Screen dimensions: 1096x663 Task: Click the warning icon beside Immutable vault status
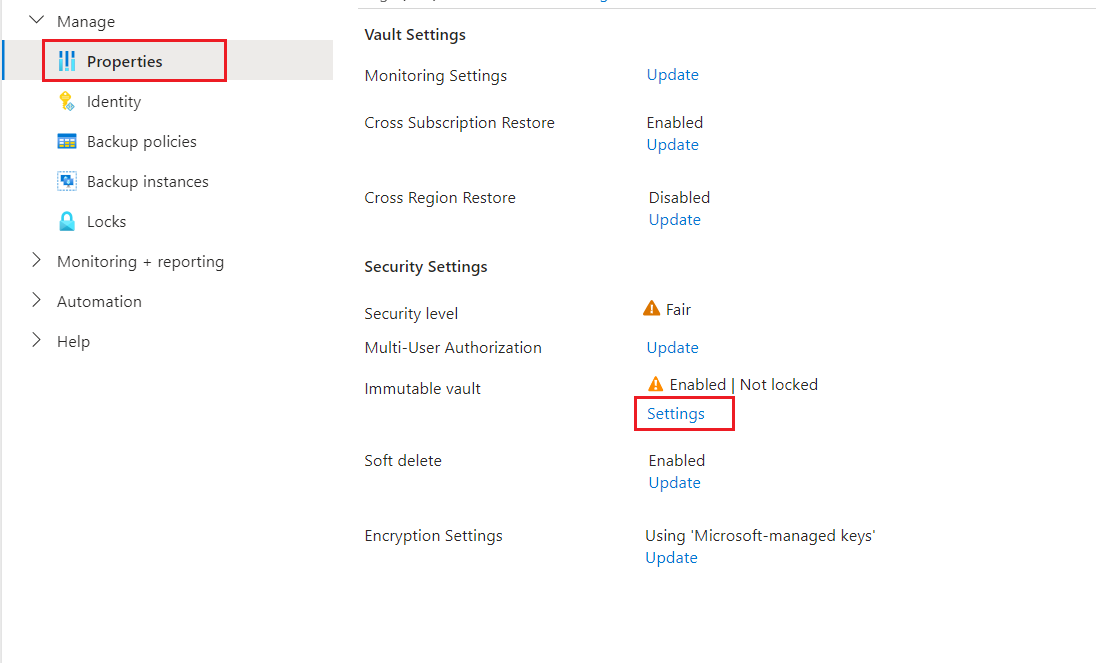click(x=655, y=383)
